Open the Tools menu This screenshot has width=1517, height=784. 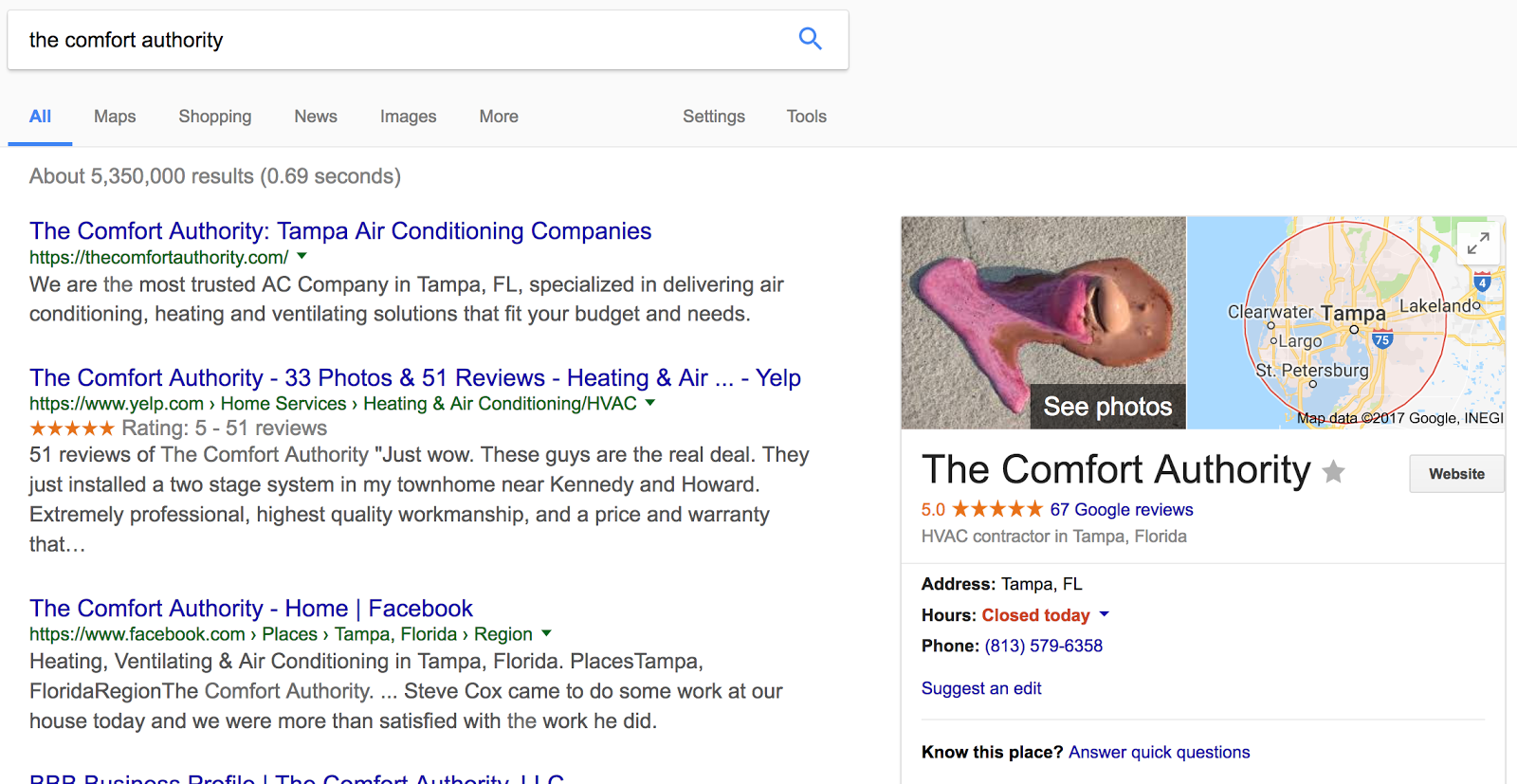(x=806, y=117)
